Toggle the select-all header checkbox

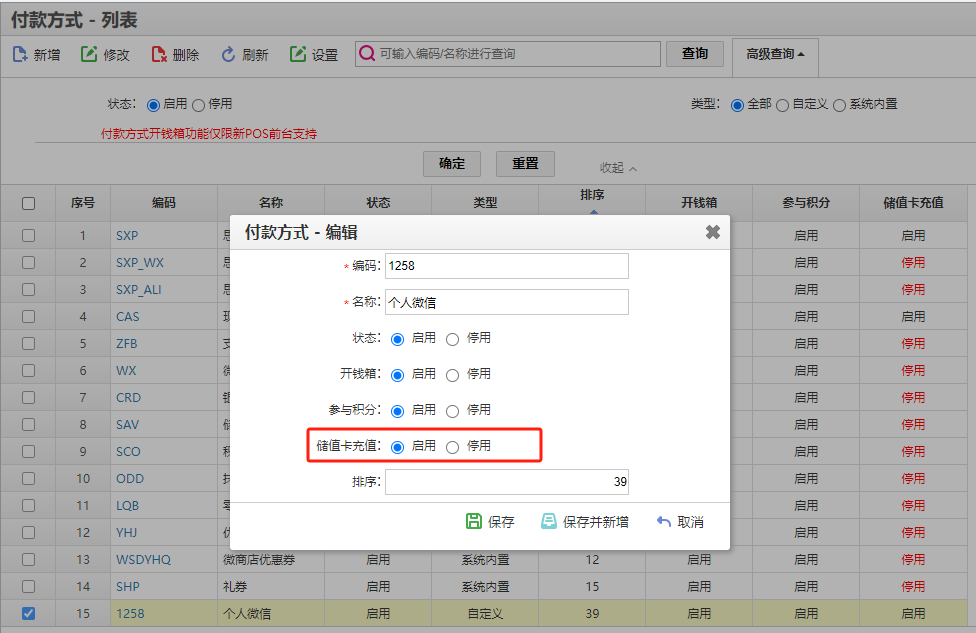[x=29, y=204]
